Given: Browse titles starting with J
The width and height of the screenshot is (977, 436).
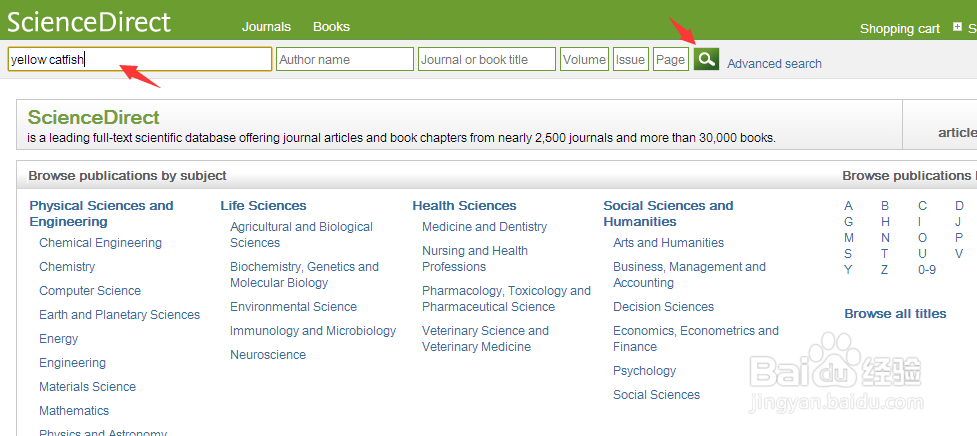Looking at the screenshot, I should pos(958,222).
